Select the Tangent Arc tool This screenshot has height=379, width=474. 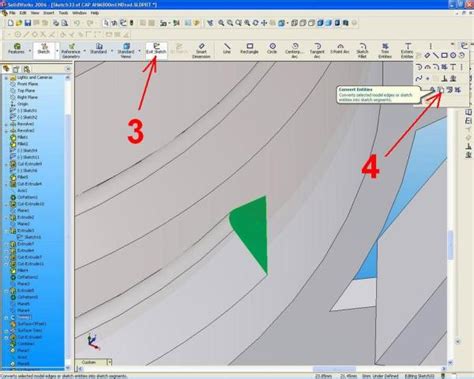[317, 51]
